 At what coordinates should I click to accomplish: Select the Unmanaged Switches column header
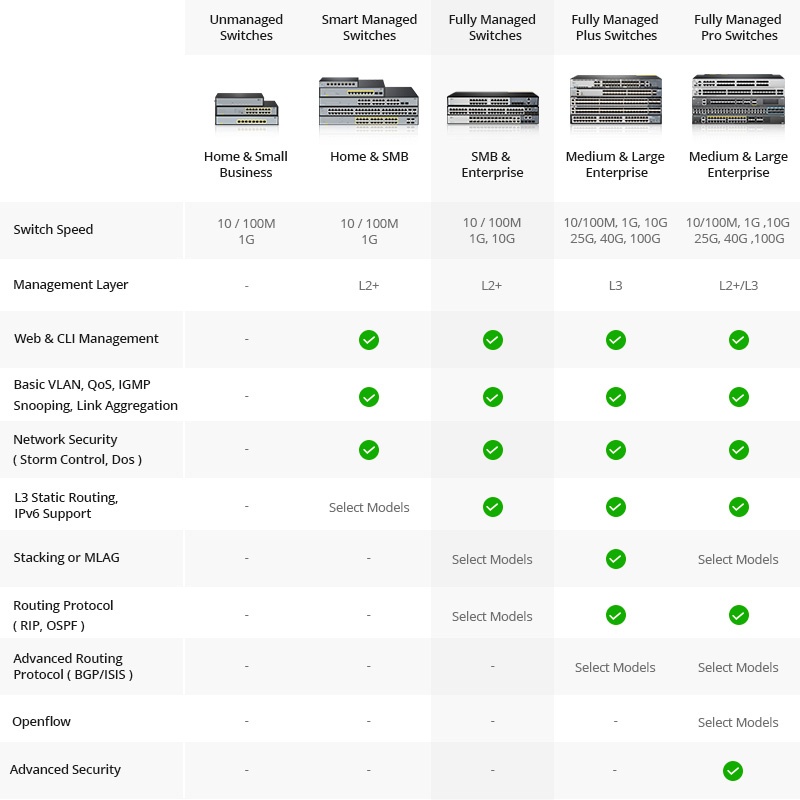(246, 28)
